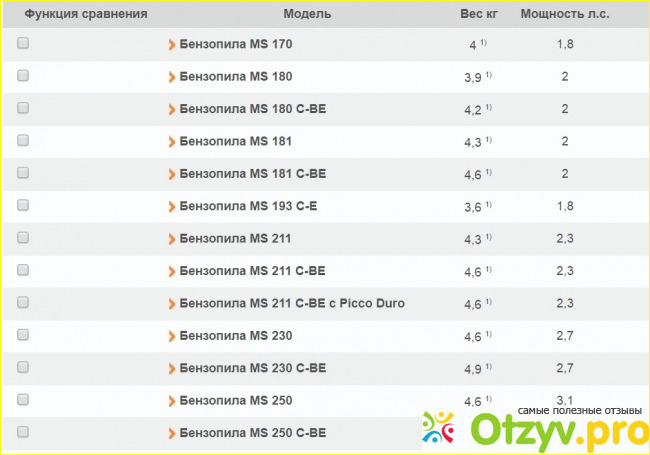Click the orange arrow beside MS 181 C-BE
Viewport: 650px width, 455px height.
coord(172,174)
